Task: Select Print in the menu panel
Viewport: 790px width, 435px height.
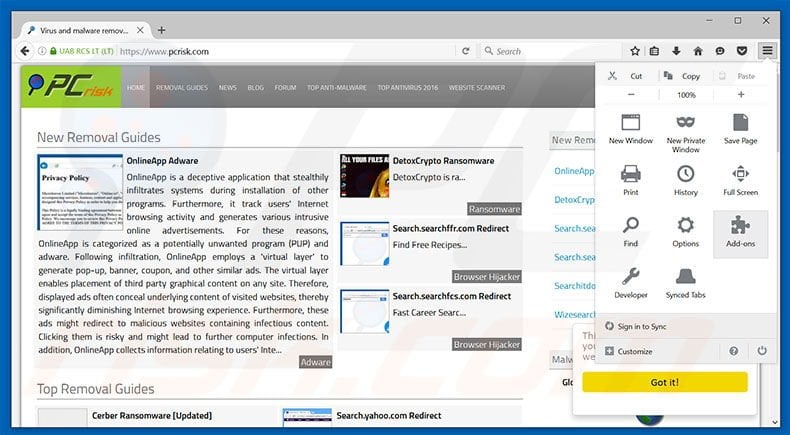Action: (x=630, y=180)
